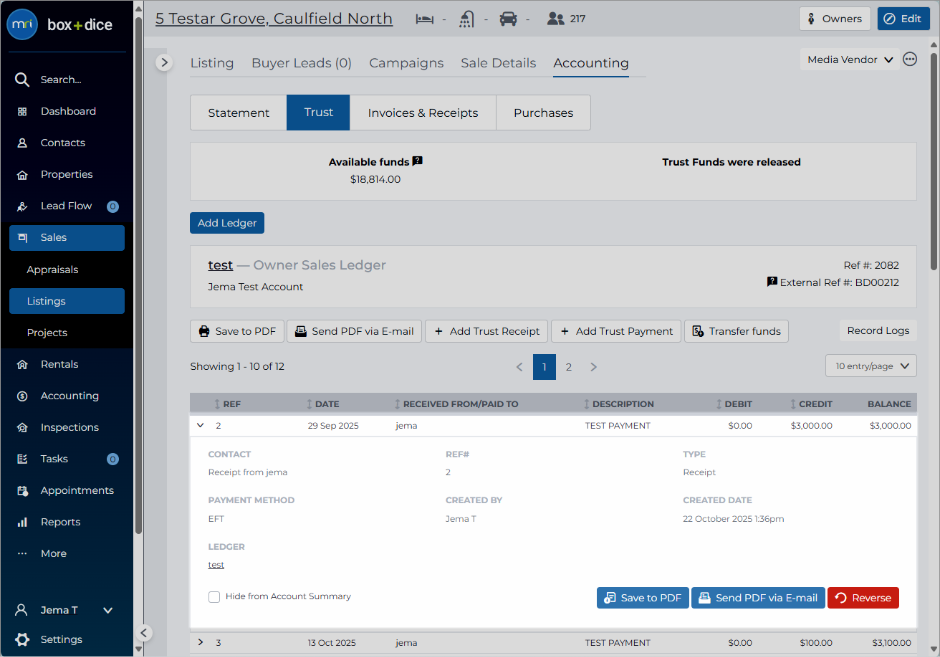Open the Invoices & Receipts sub-tab
This screenshot has width=940, height=657.
(423, 113)
